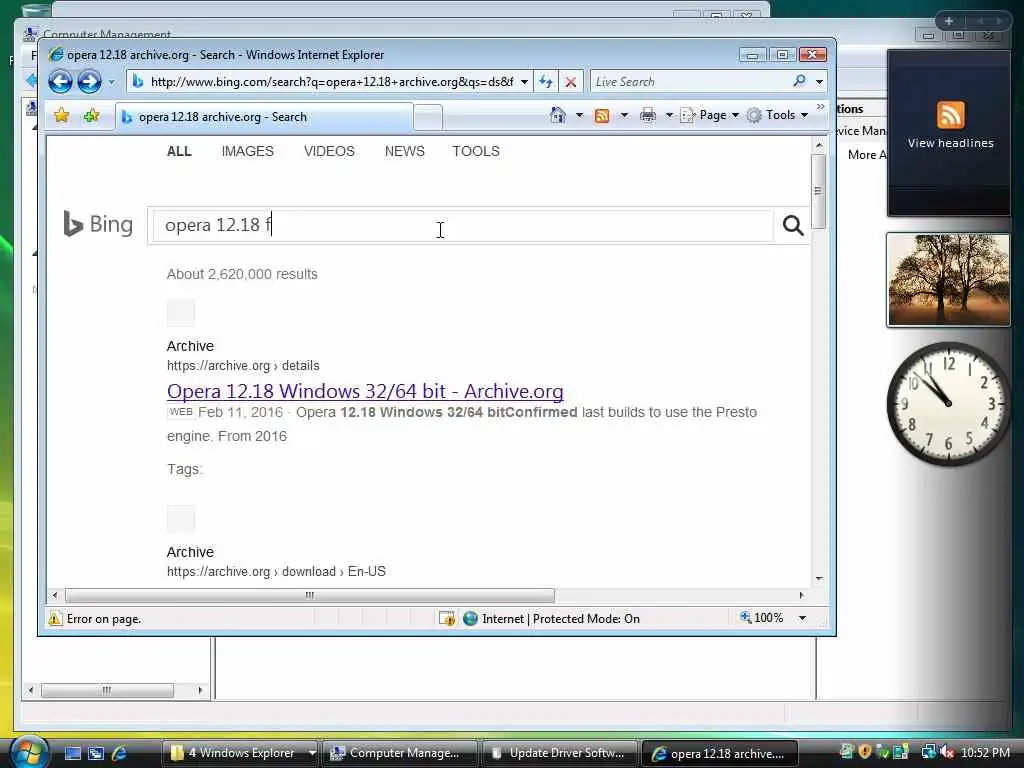The height and width of the screenshot is (768, 1024).
Task: Click the slideshow tree picture gadget
Action: coord(948,280)
